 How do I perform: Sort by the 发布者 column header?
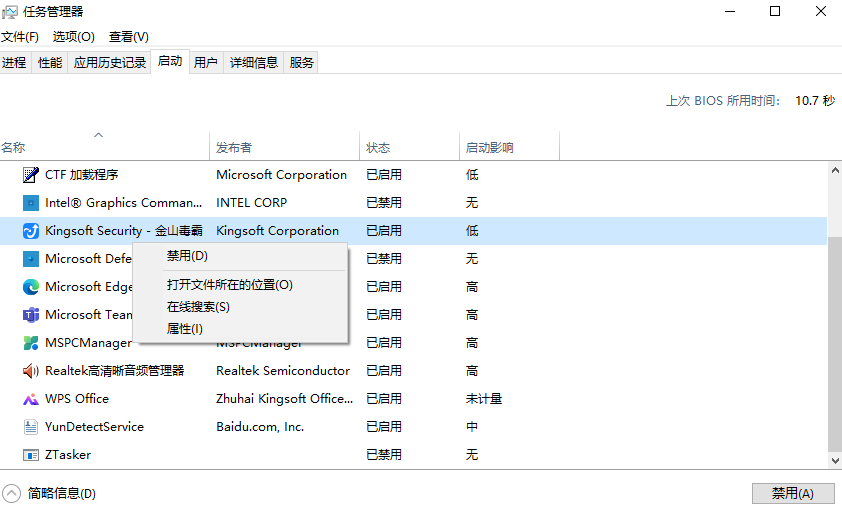tap(285, 146)
